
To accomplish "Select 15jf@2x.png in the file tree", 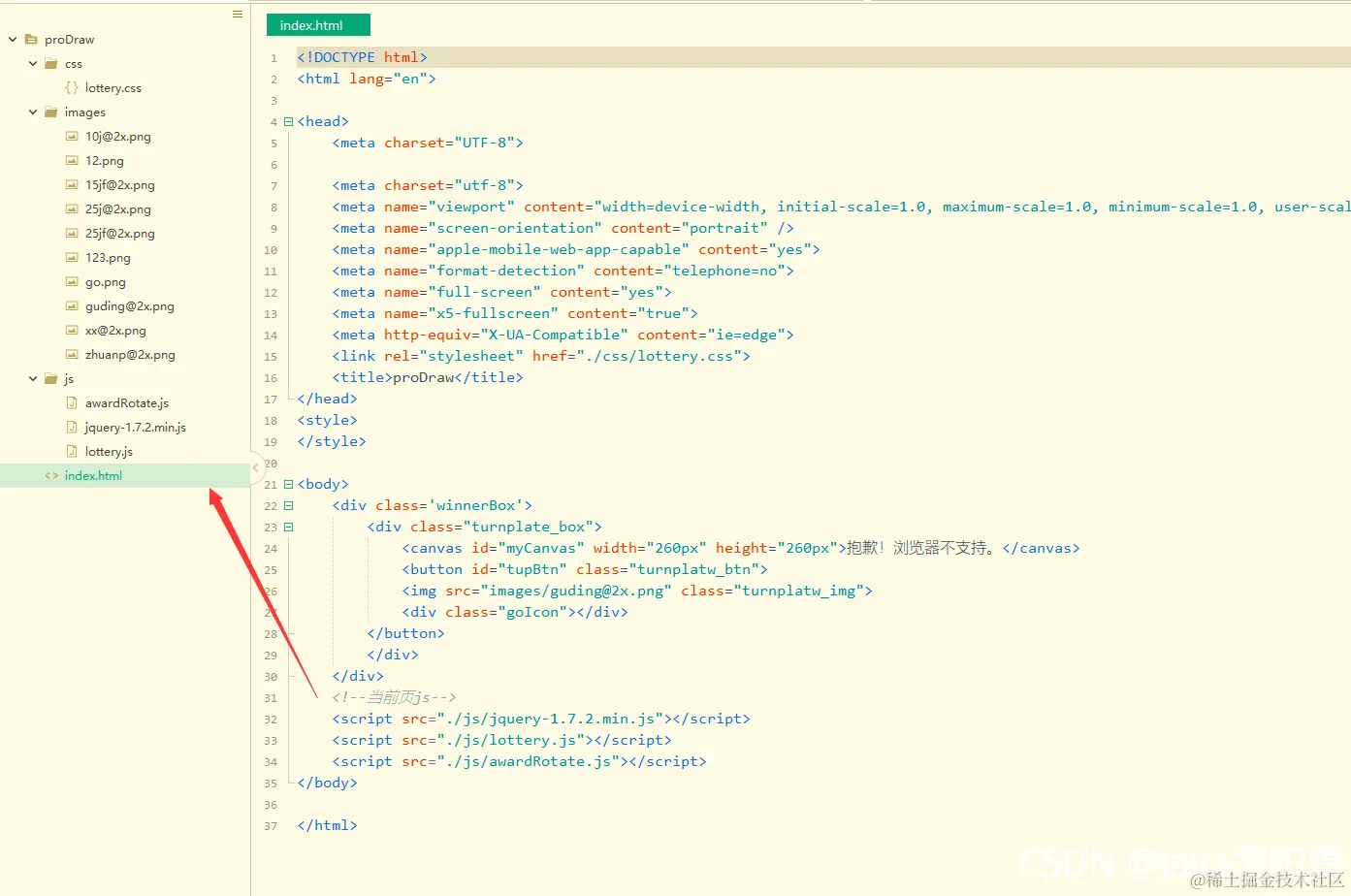I will click(119, 185).
